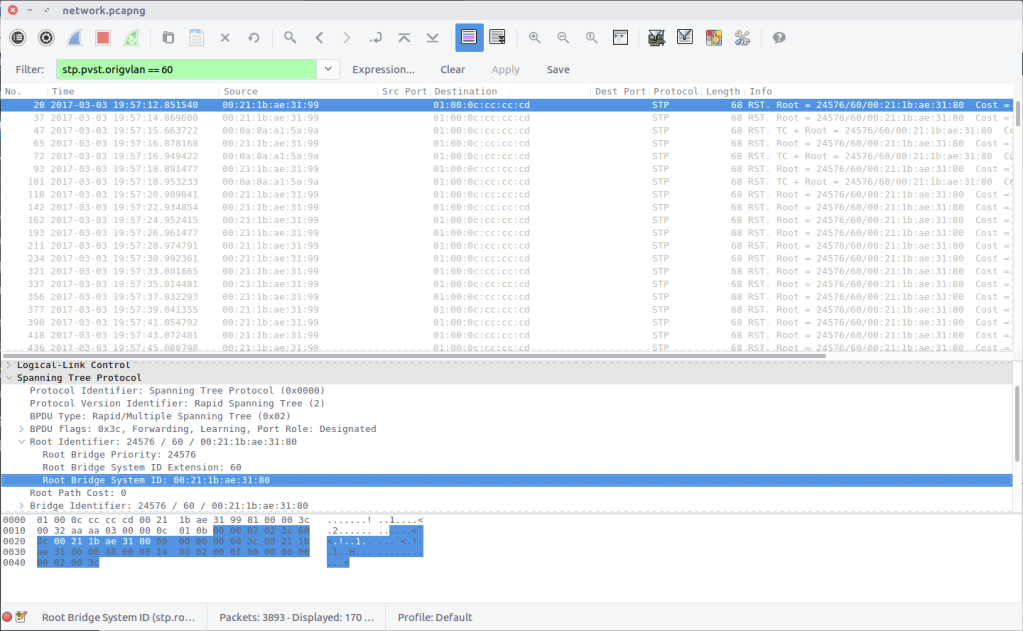Click the Expression... button
Image resolution: width=1023 pixels, height=631 pixels.
(383, 69)
